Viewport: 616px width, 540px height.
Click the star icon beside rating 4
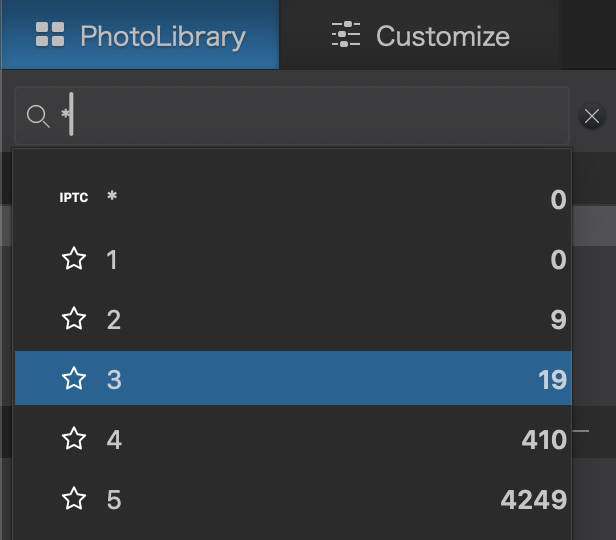coord(73,439)
